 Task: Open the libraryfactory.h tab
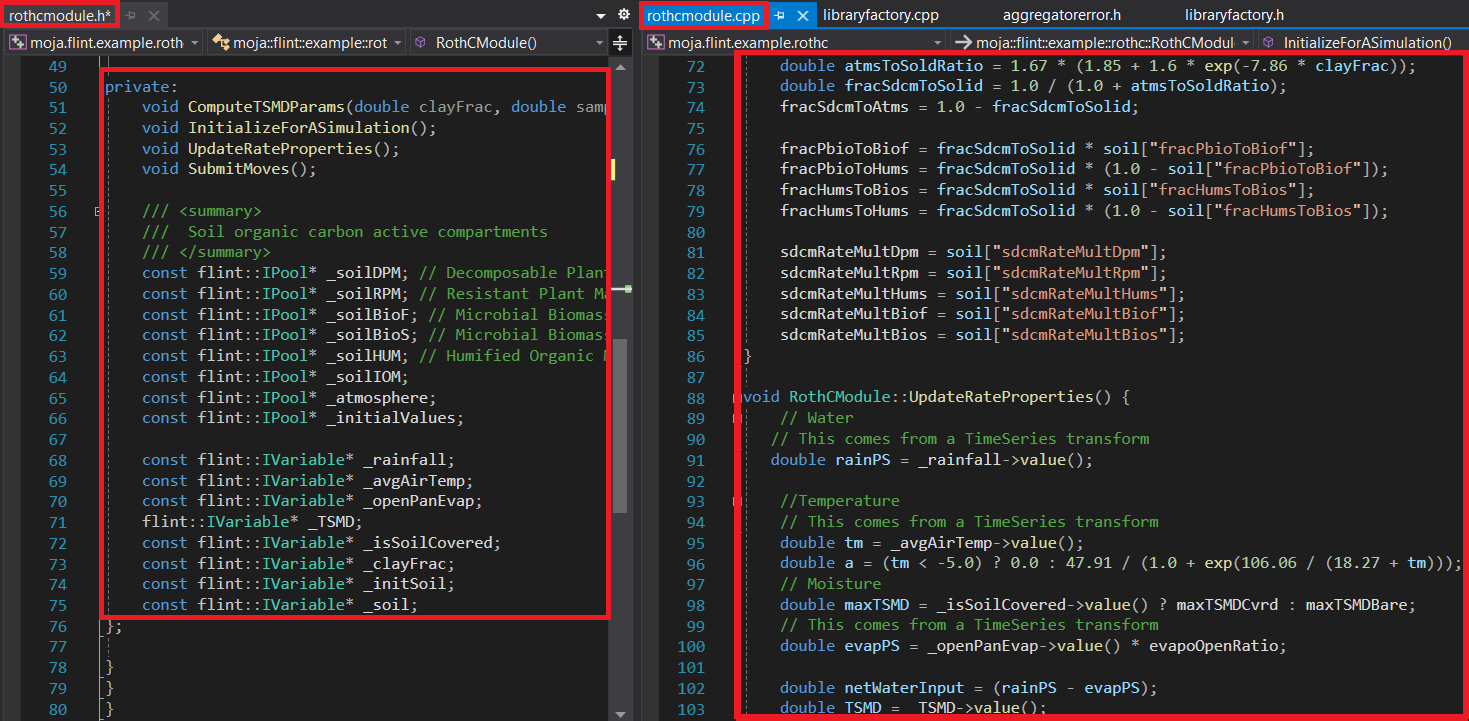(1234, 15)
